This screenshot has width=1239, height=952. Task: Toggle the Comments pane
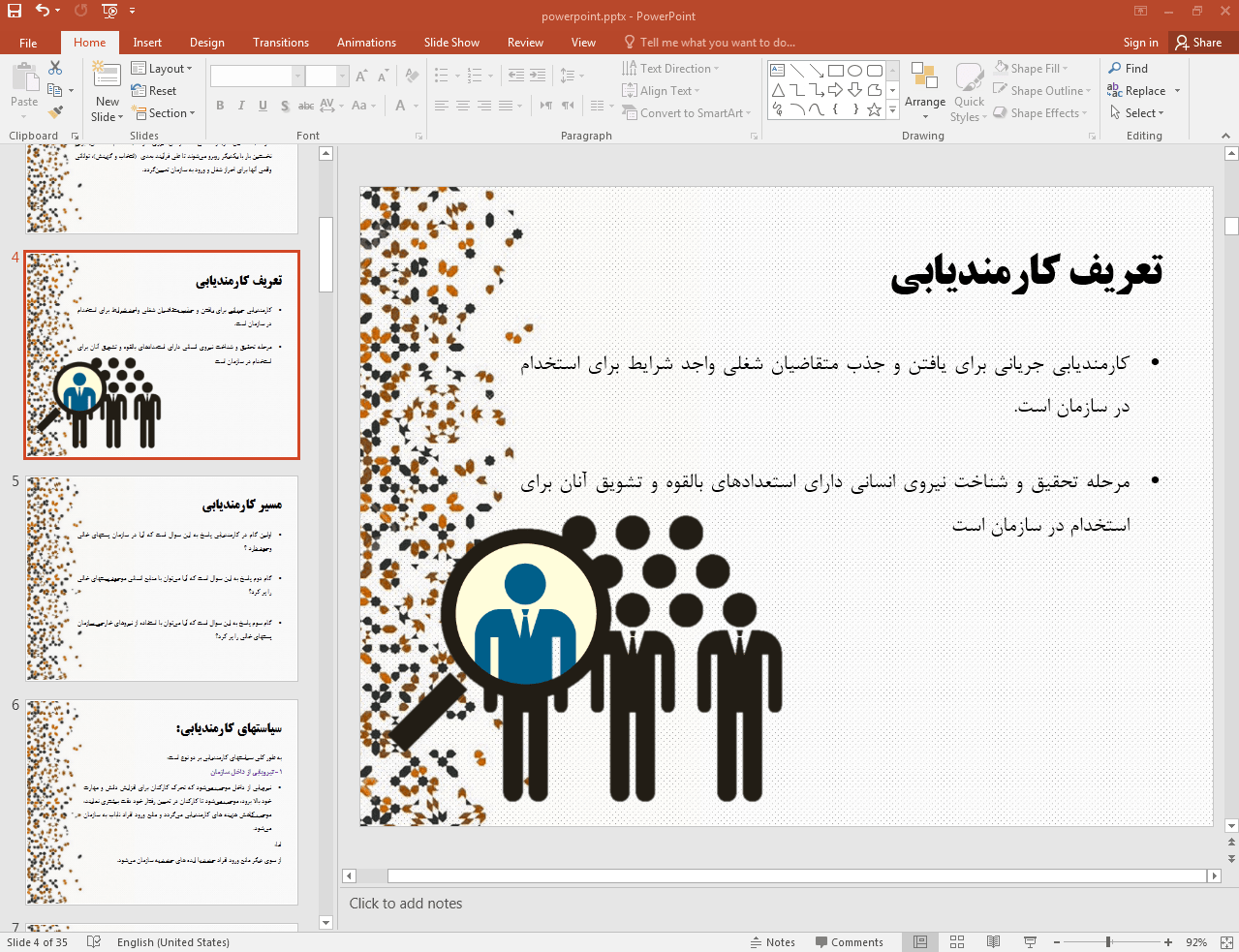pos(849,942)
